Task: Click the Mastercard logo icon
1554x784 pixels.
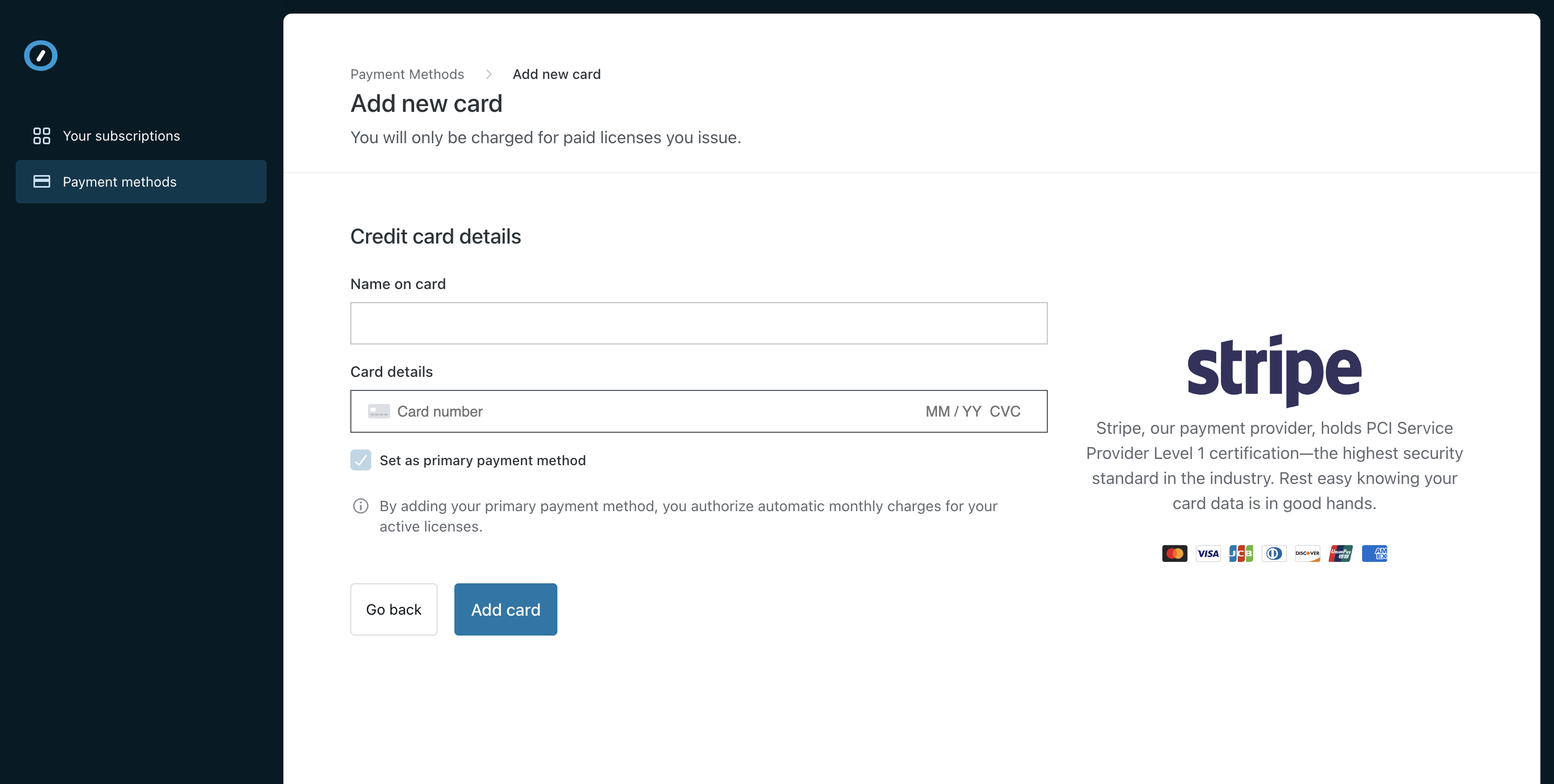Action: pos(1174,553)
